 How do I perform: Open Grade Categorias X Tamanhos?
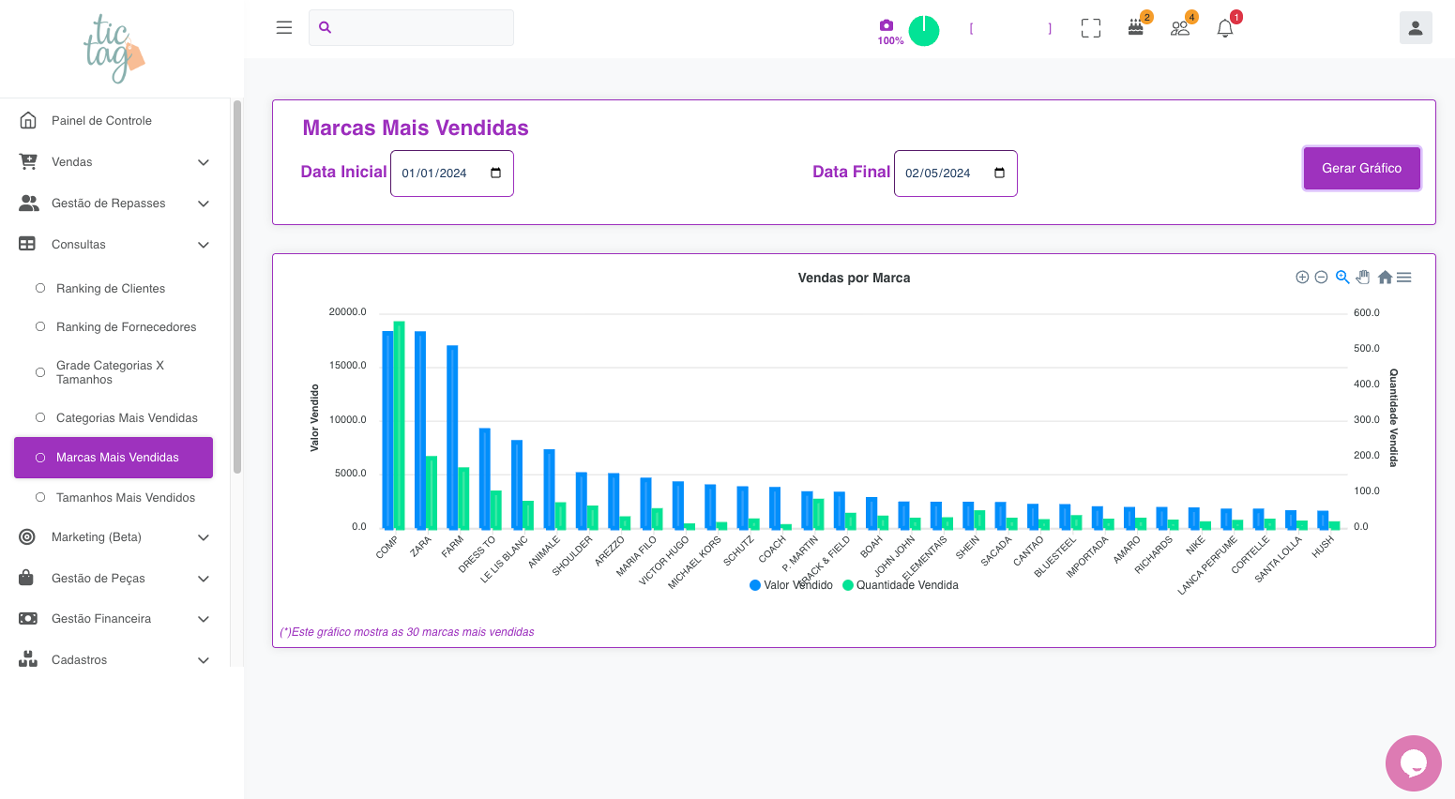tap(110, 372)
